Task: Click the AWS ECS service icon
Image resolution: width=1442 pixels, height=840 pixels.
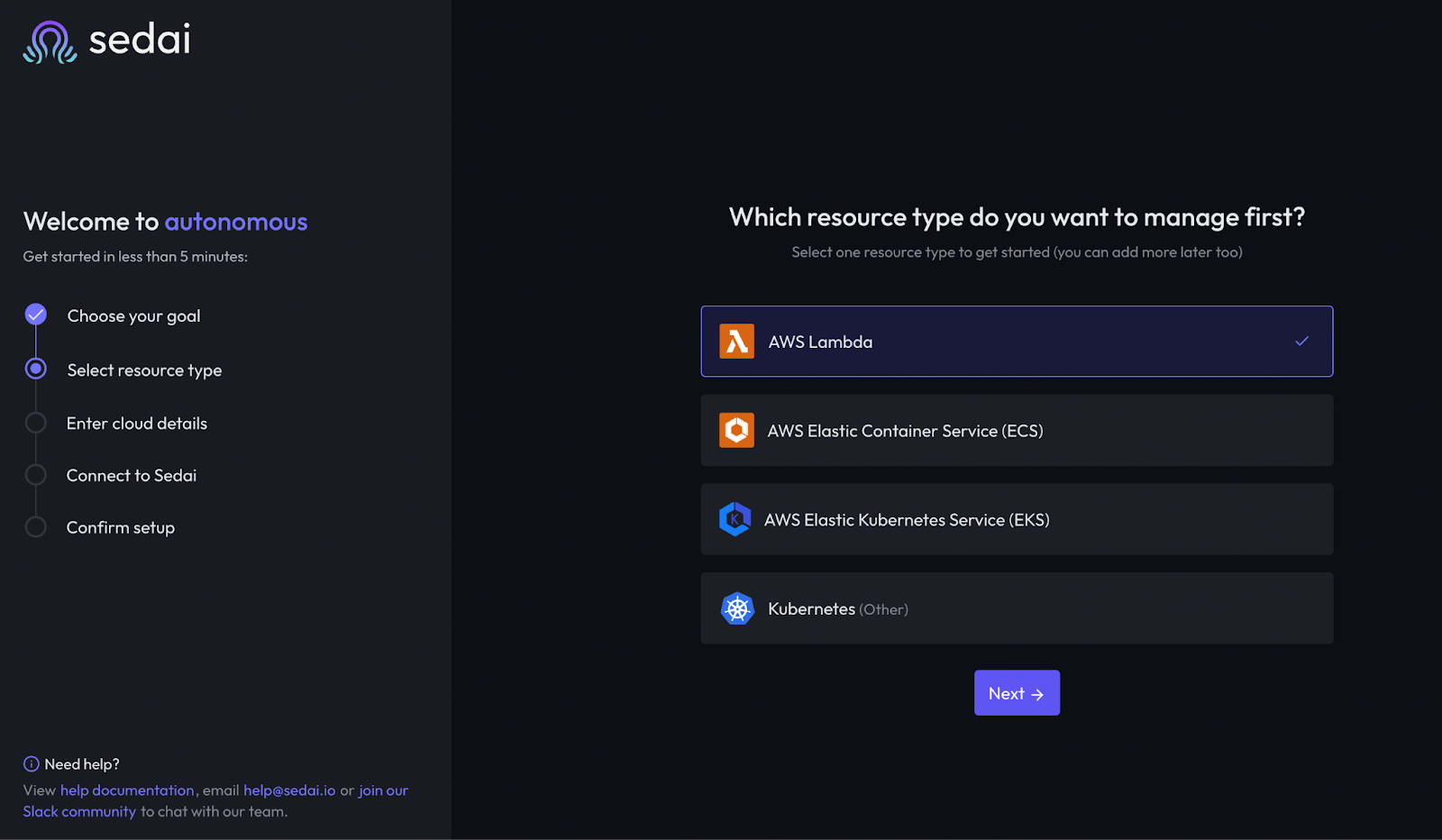Action: click(x=736, y=430)
